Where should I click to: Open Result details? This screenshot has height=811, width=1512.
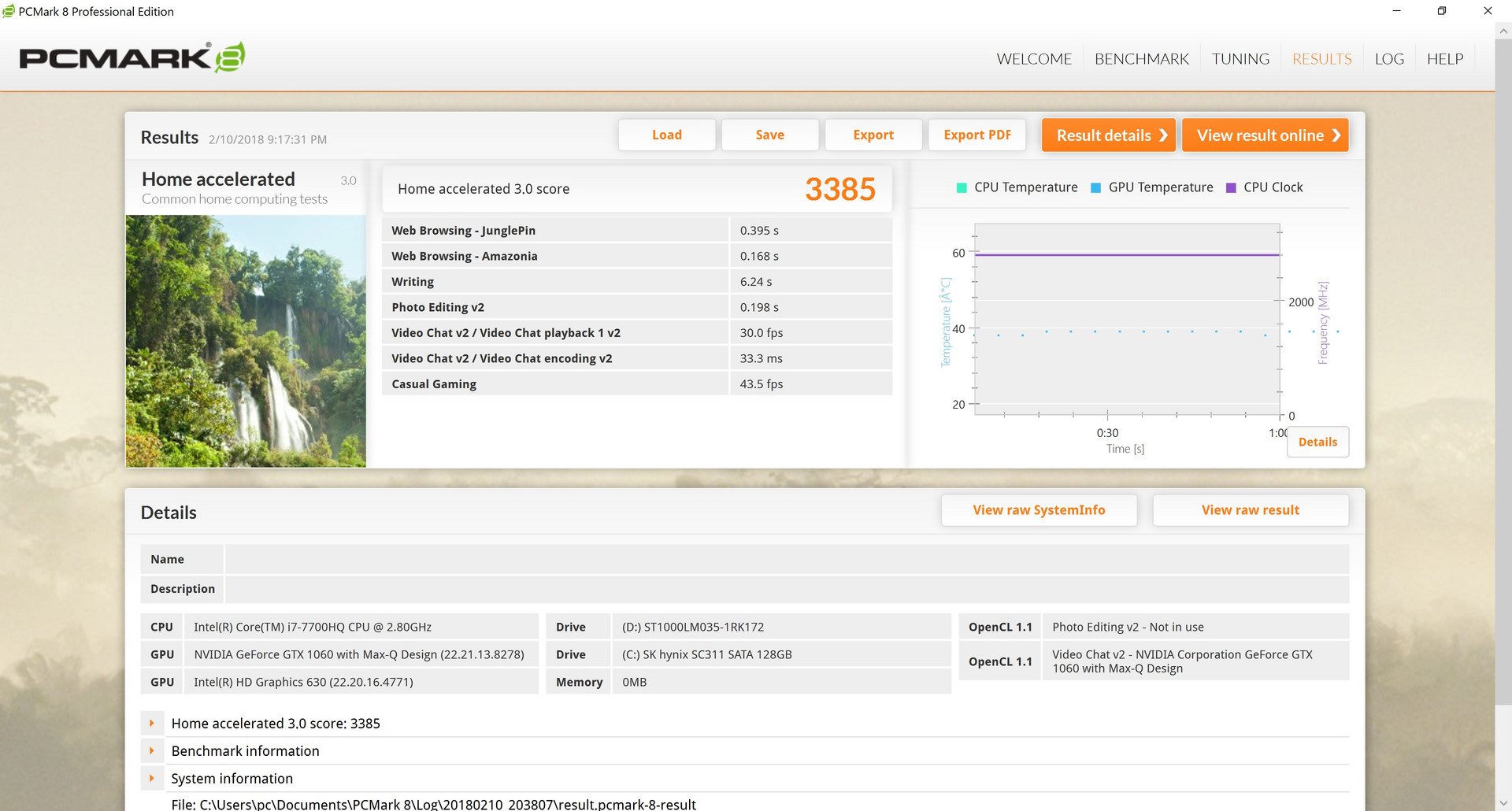pyautogui.click(x=1109, y=135)
